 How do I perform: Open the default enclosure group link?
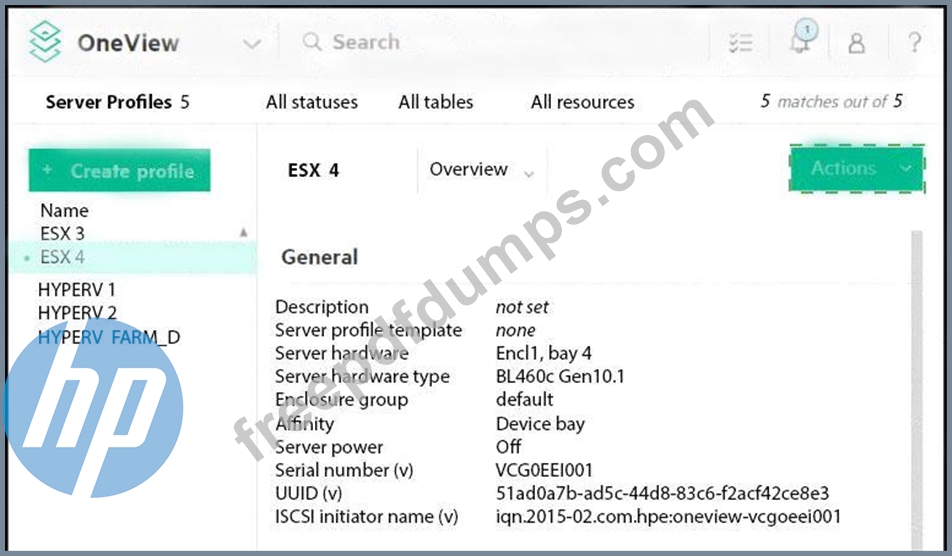tap(525, 399)
